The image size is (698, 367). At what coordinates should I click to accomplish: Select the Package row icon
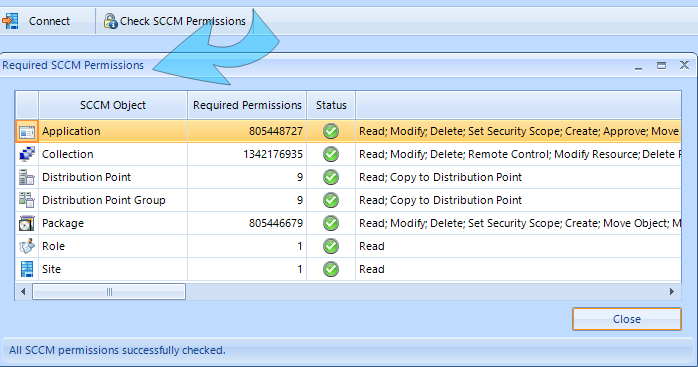coord(27,223)
